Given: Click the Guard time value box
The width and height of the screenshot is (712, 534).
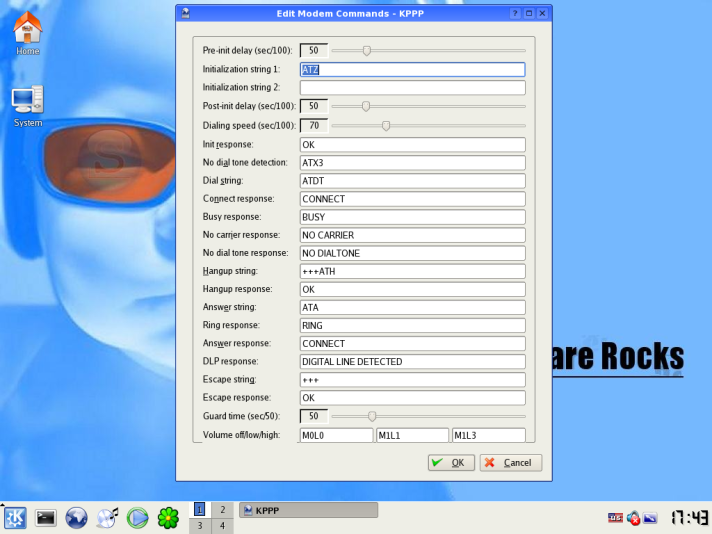Looking at the screenshot, I should [314, 416].
